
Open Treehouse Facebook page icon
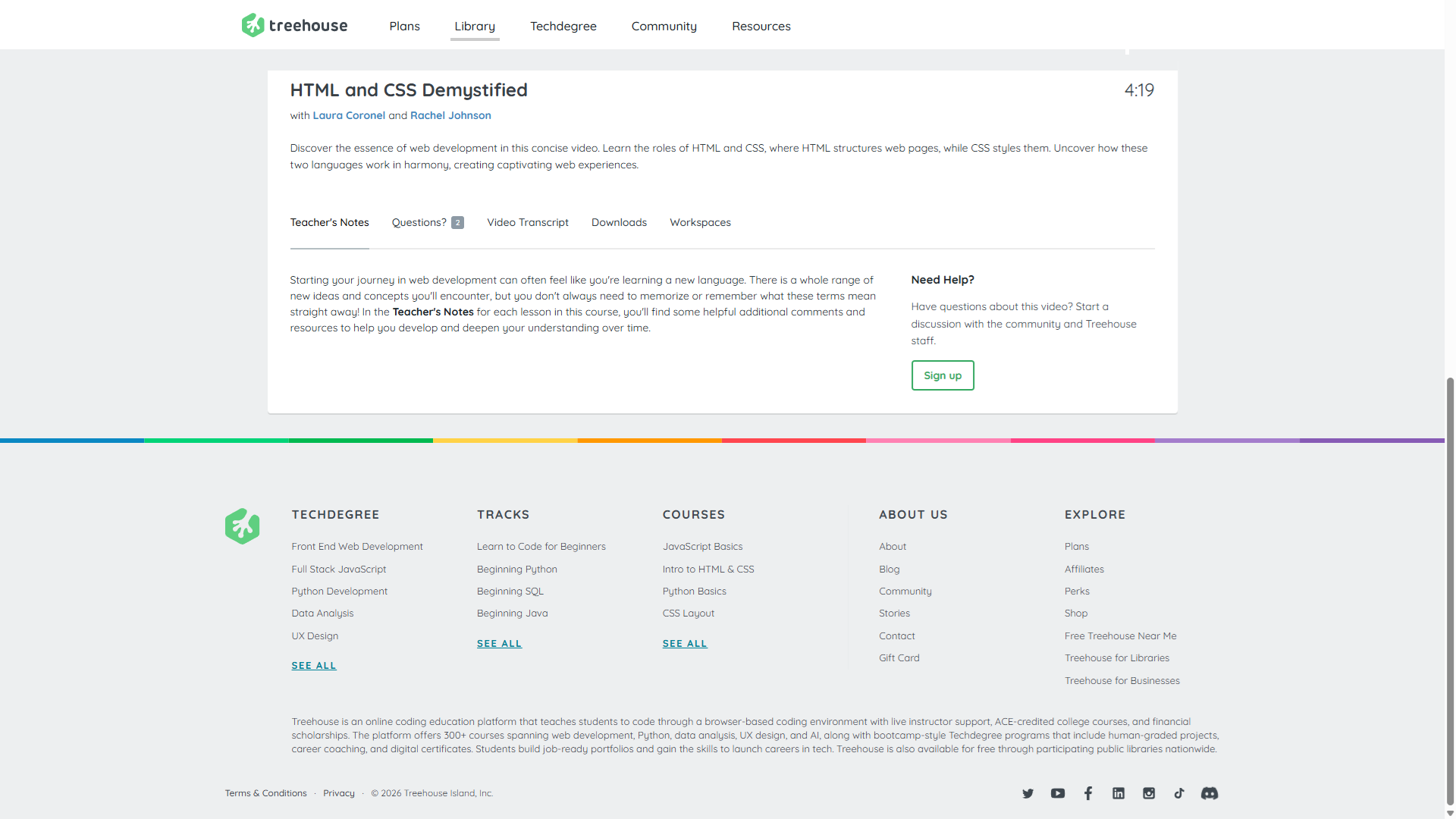[x=1088, y=793]
